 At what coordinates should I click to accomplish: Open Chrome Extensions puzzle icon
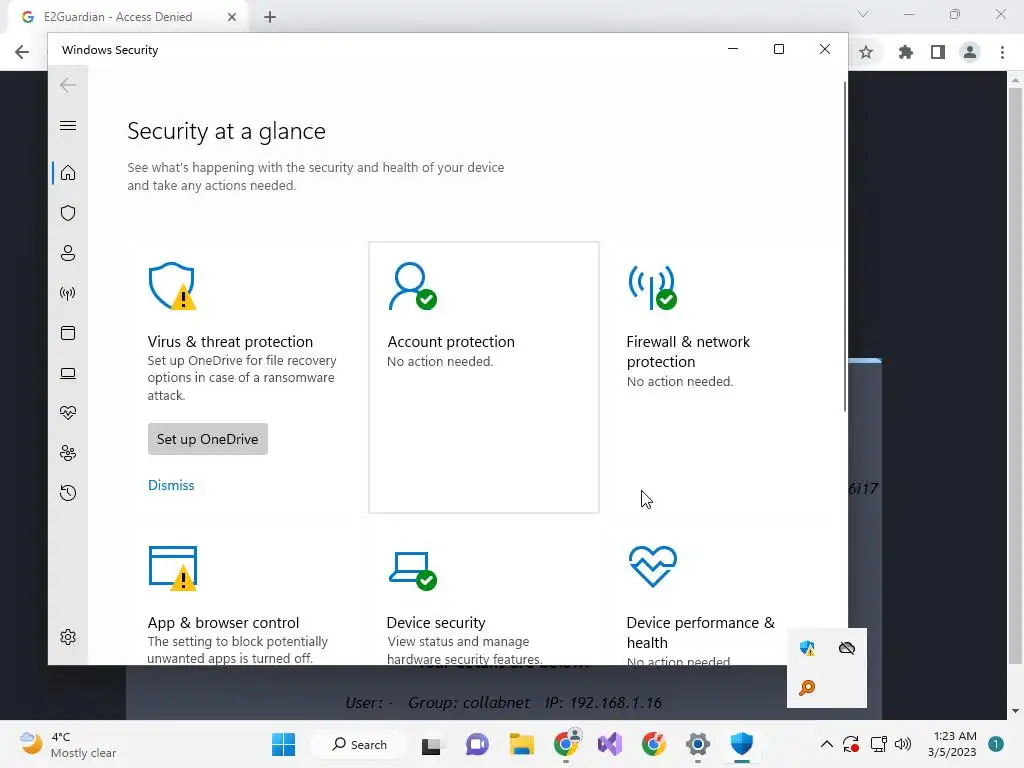point(906,52)
